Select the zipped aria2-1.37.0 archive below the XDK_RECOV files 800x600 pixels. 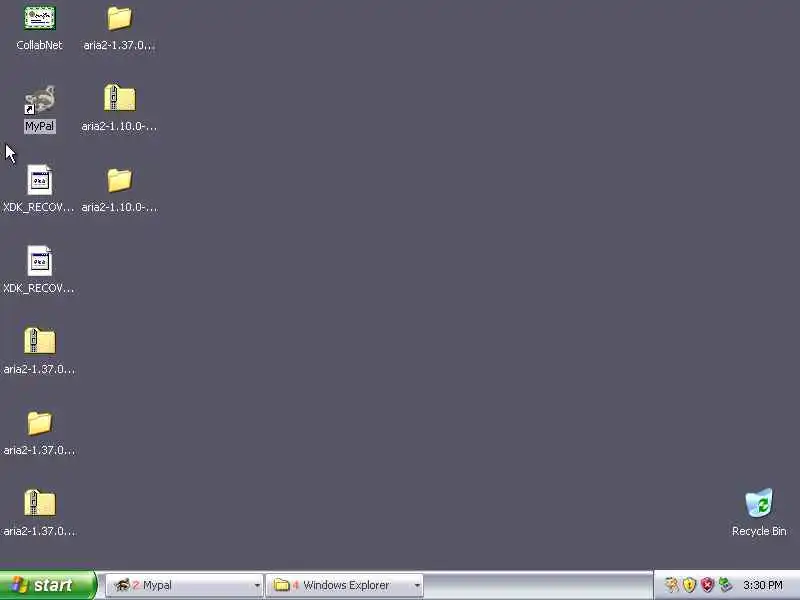39,352
